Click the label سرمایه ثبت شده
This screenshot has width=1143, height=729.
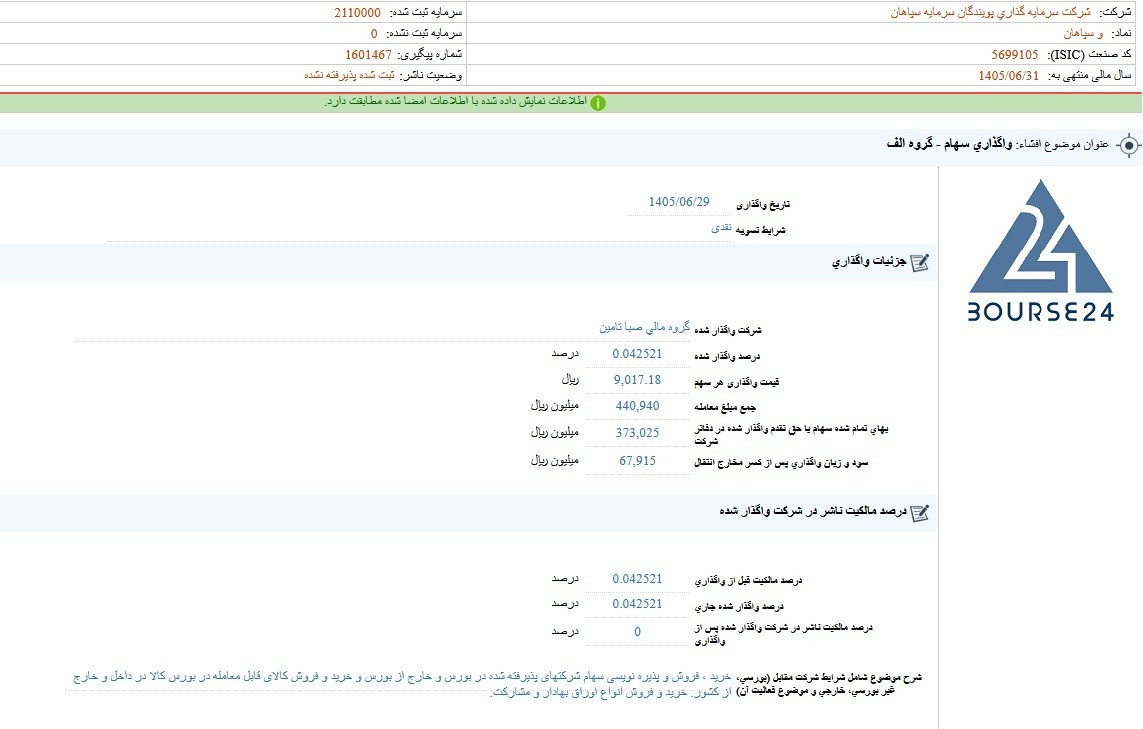(x=426, y=12)
